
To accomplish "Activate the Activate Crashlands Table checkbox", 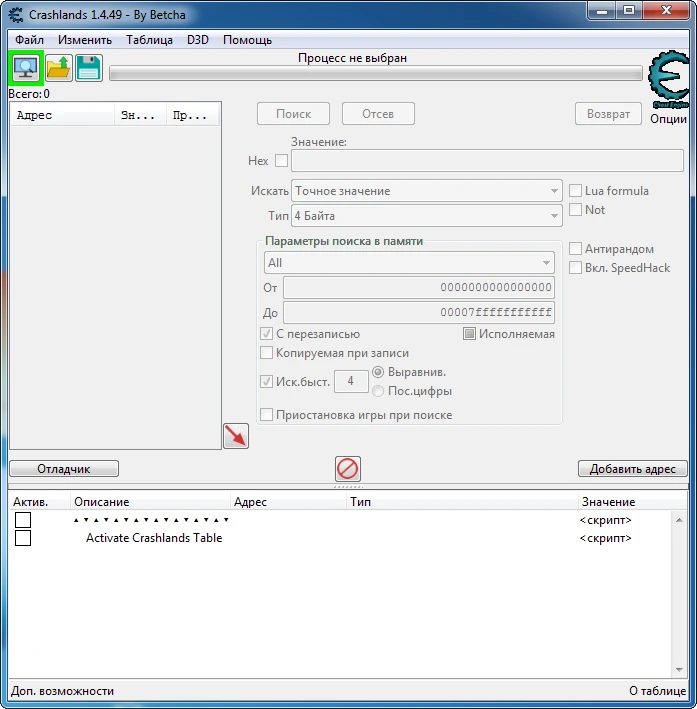I will click(23, 538).
